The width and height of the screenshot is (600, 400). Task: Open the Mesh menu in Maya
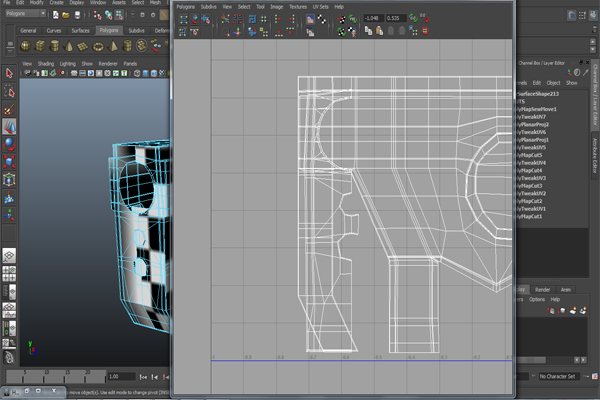tap(155, 2)
